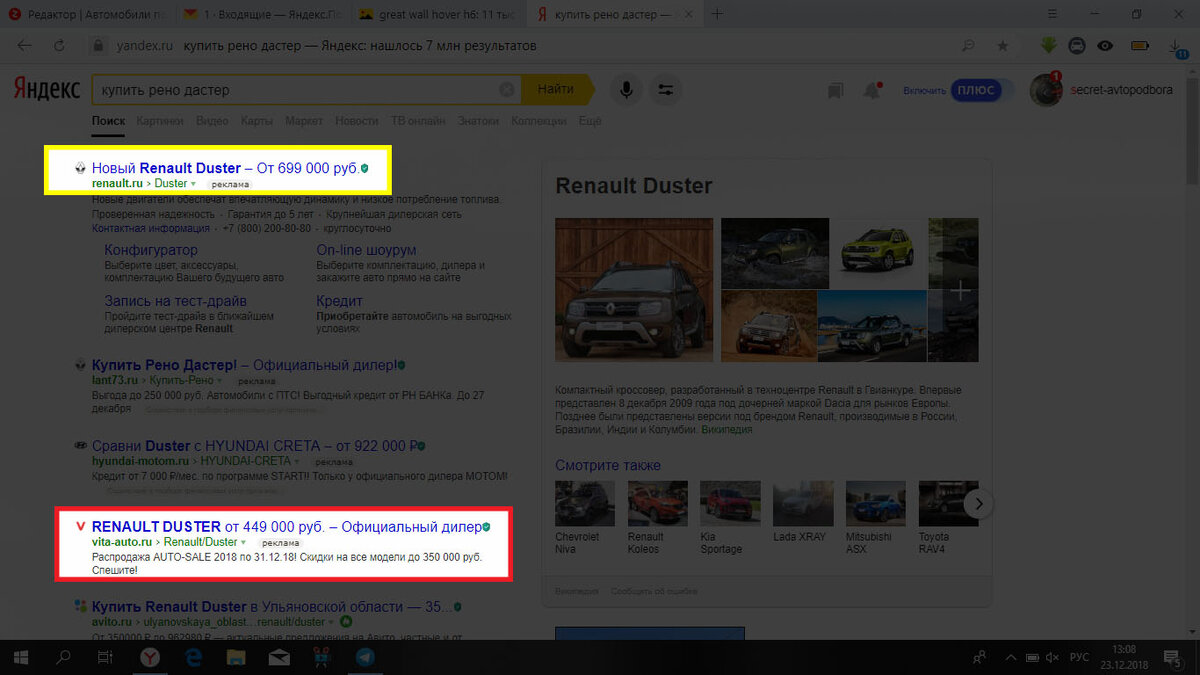Image resolution: width=1200 pixels, height=675 pixels.
Task: Switch to Входящие Яндекс.Почта browser tab
Action: pyautogui.click(x=265, y=14)
